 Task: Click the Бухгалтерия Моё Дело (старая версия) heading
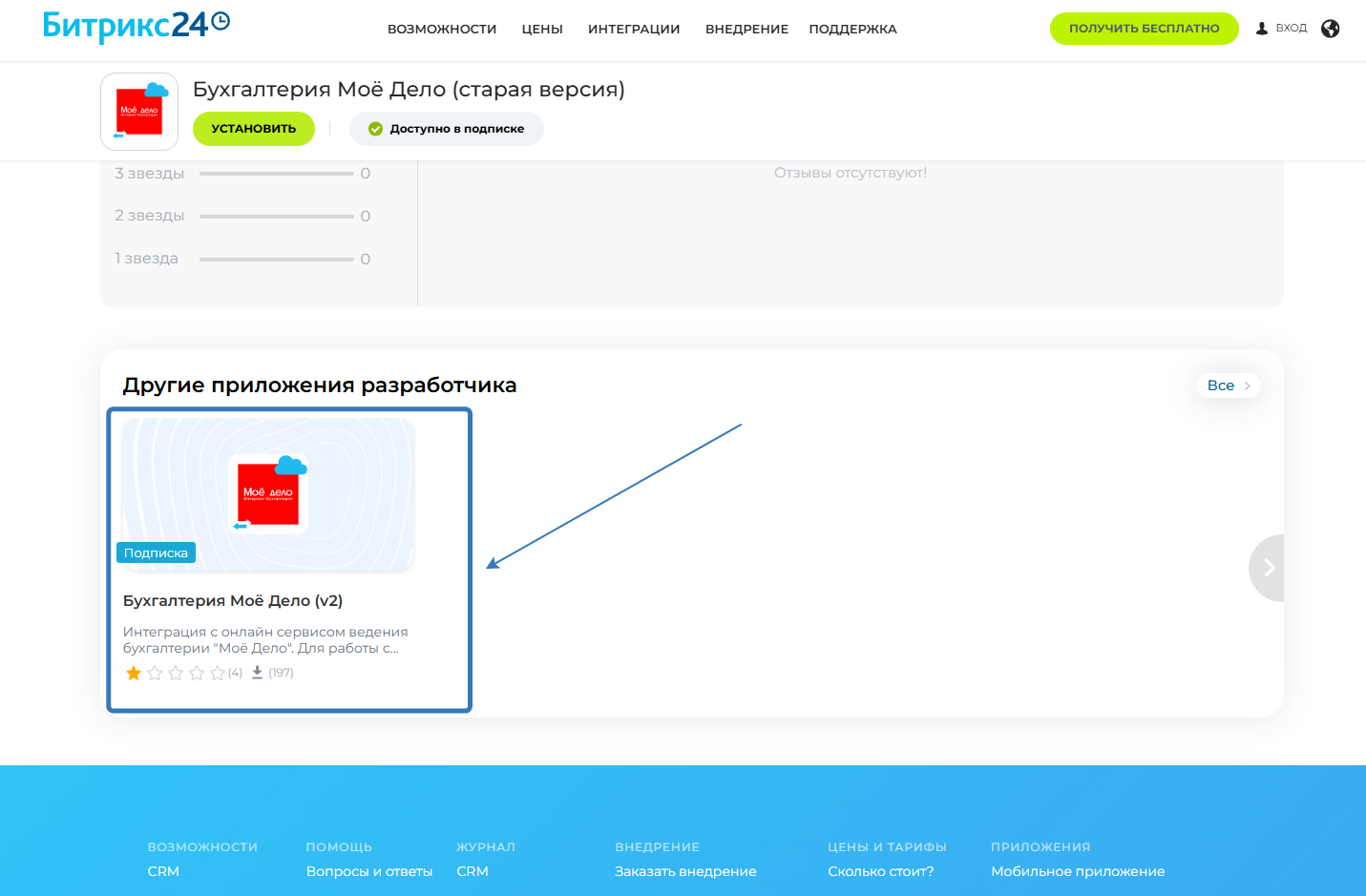tap(409, 90)
